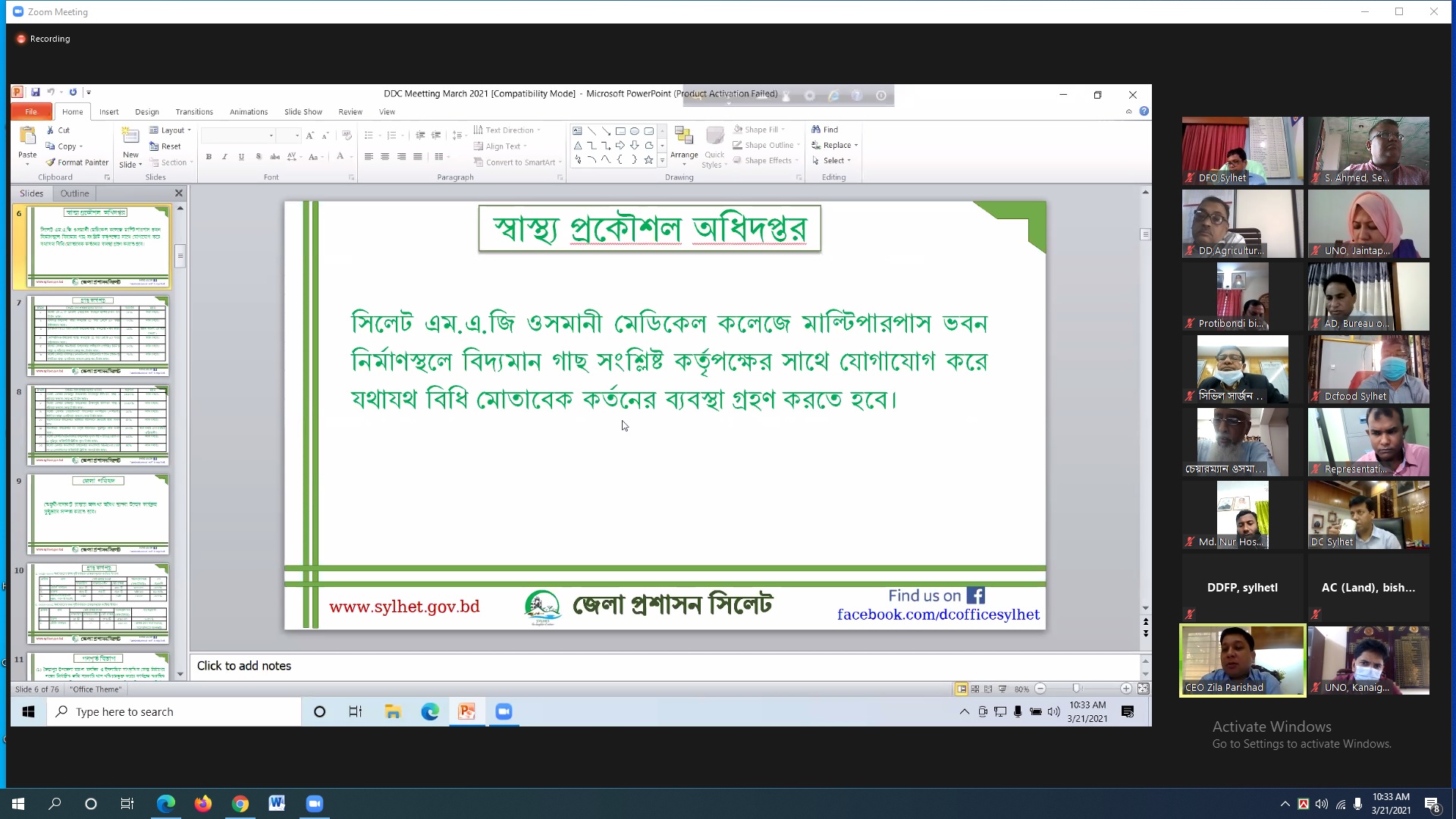Viewport: 1456px width, 819px height.
Task: Select slide 9 thumbnail in panel
Action: tap(98, 515)
